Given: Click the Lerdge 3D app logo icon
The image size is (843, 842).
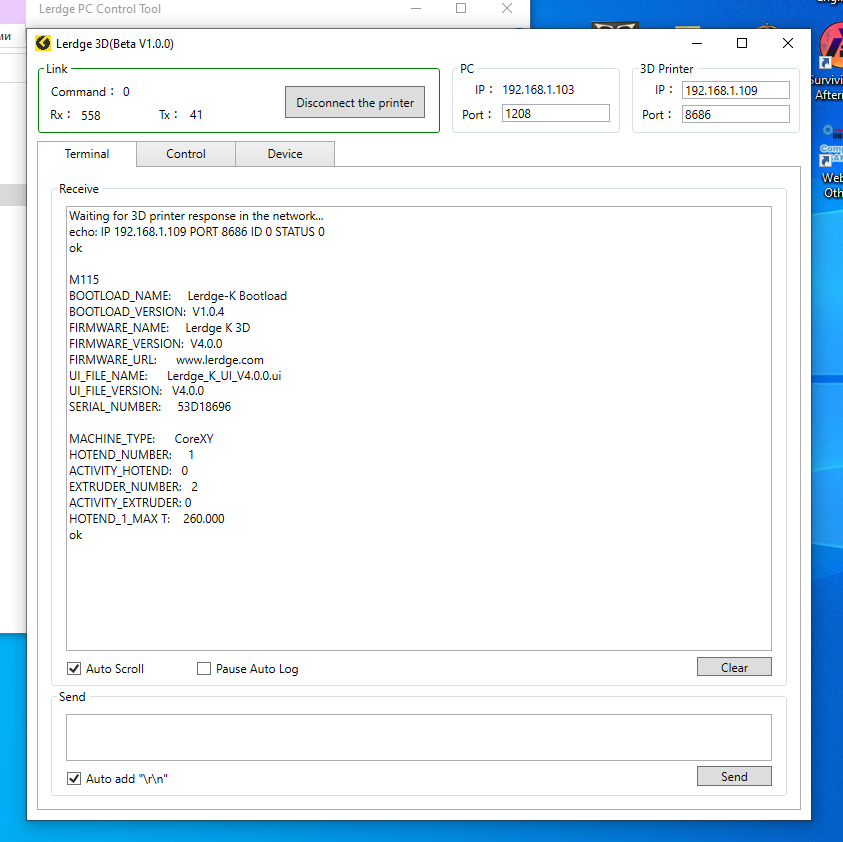Looking at the screenshot, I should [43, 44].
